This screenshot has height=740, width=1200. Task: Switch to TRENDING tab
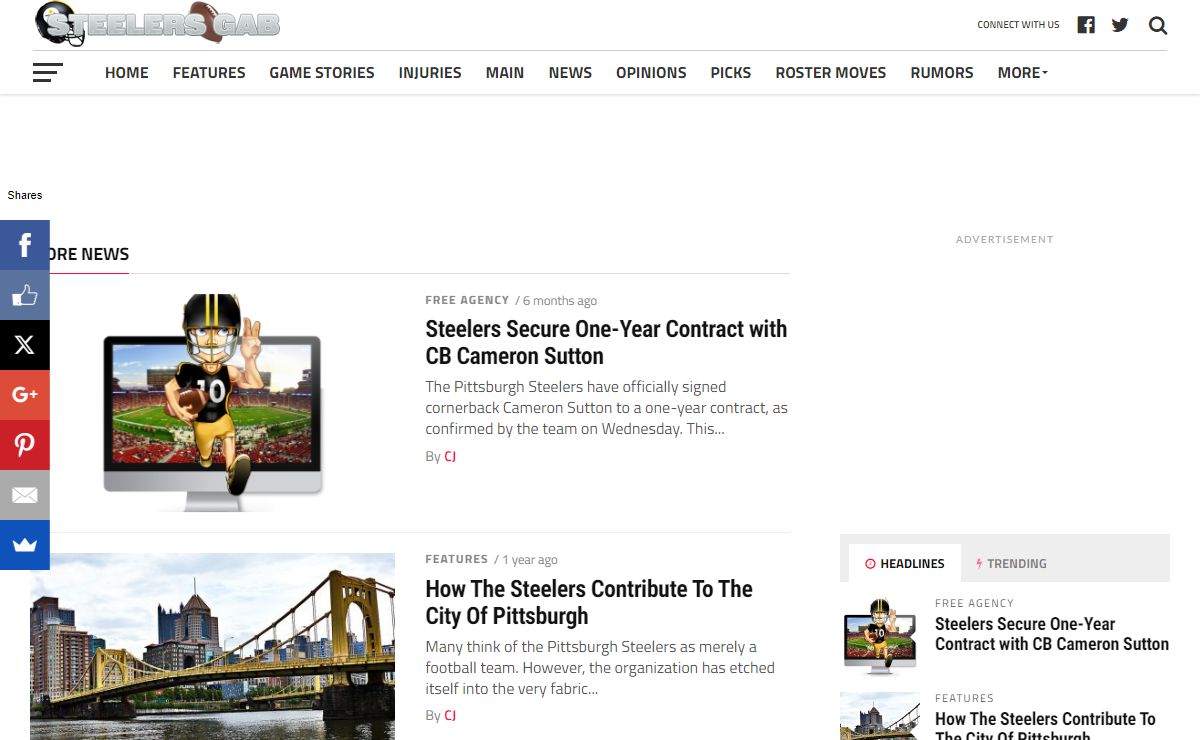pos(1011,563)
